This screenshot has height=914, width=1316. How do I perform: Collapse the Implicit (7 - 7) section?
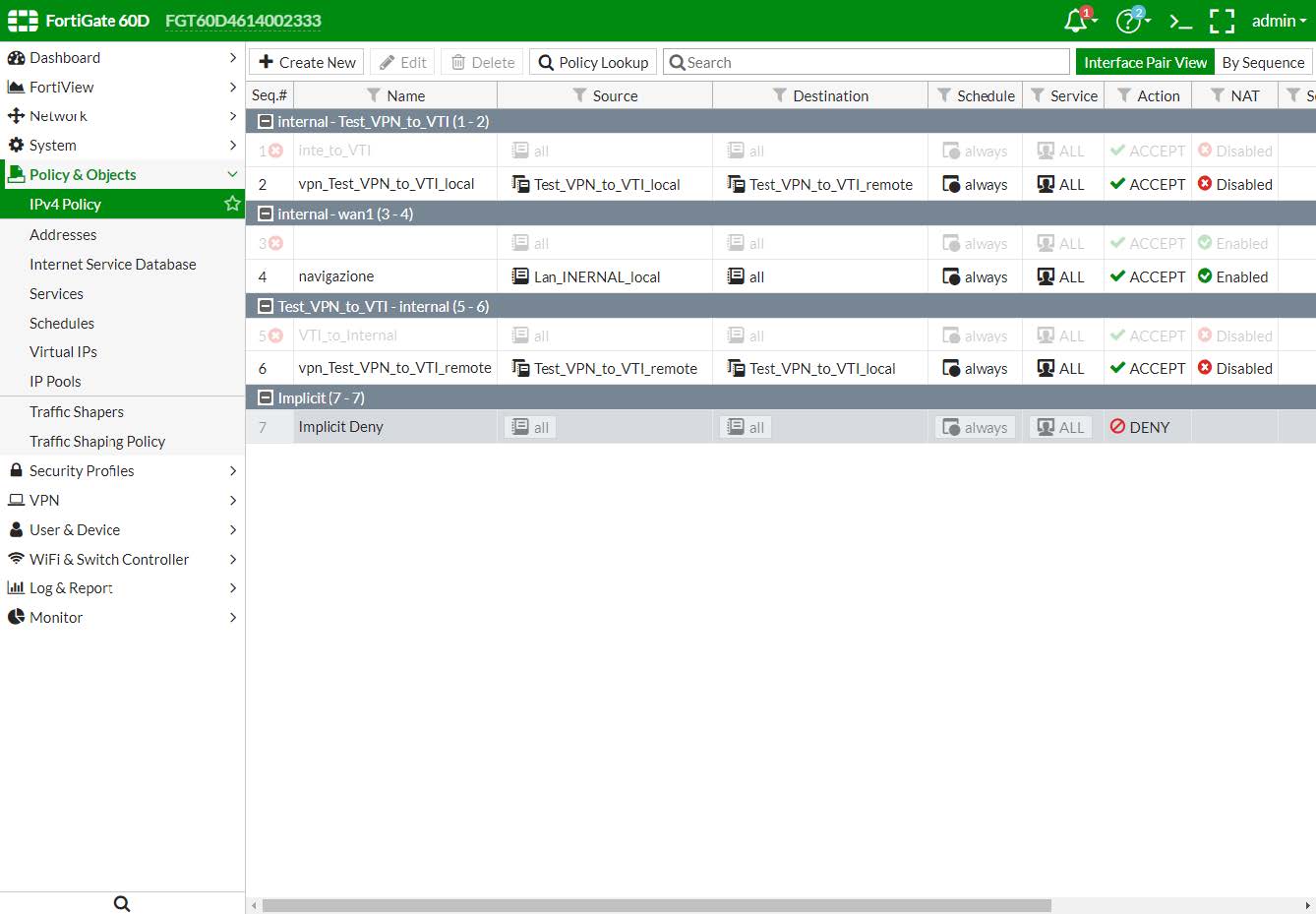pos(266,397)
